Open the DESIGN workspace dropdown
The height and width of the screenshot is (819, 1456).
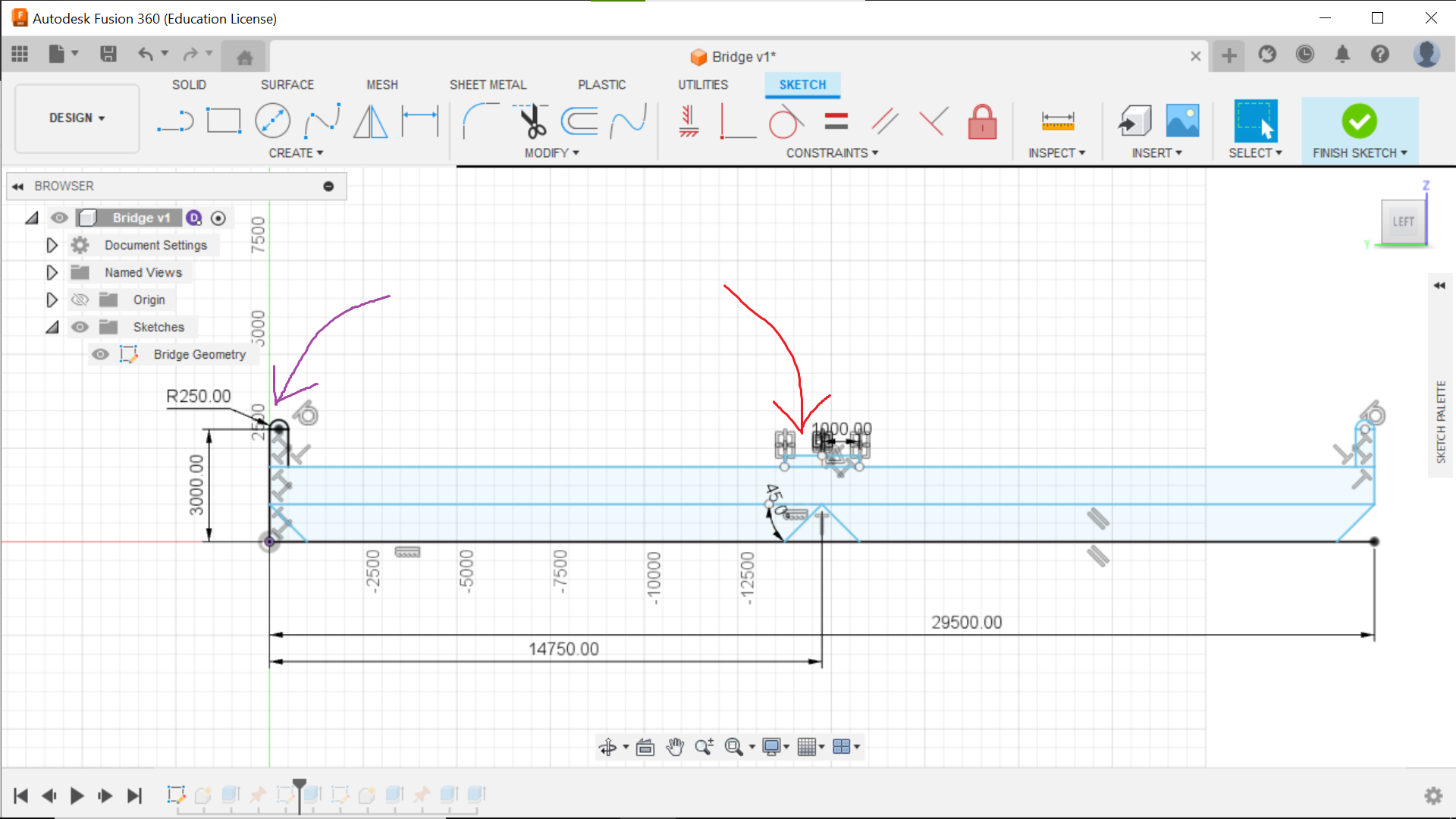[x=77, y=118]
